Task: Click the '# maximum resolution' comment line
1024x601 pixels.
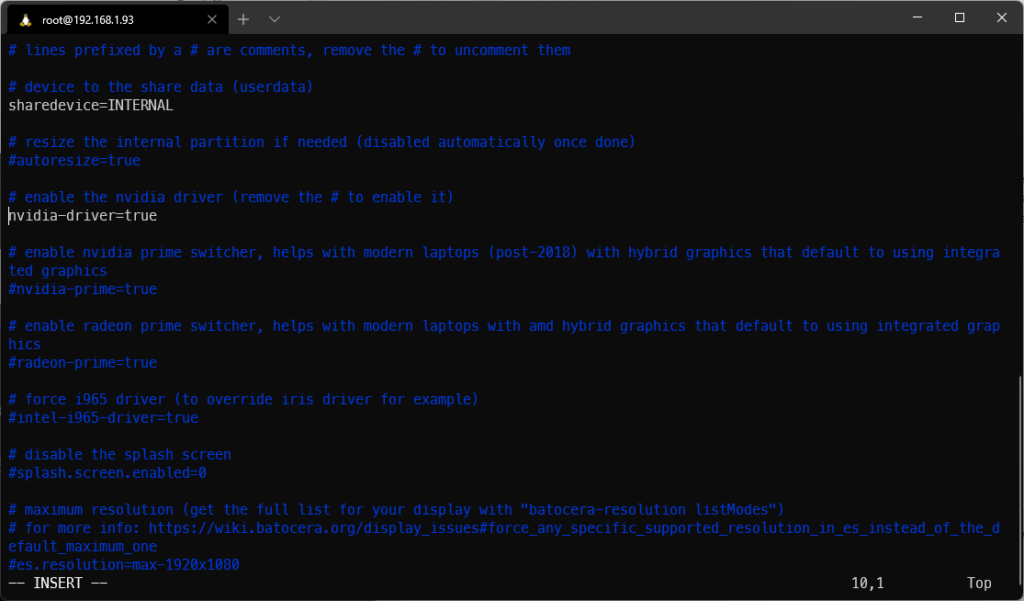Action: (x=396, y=510)
